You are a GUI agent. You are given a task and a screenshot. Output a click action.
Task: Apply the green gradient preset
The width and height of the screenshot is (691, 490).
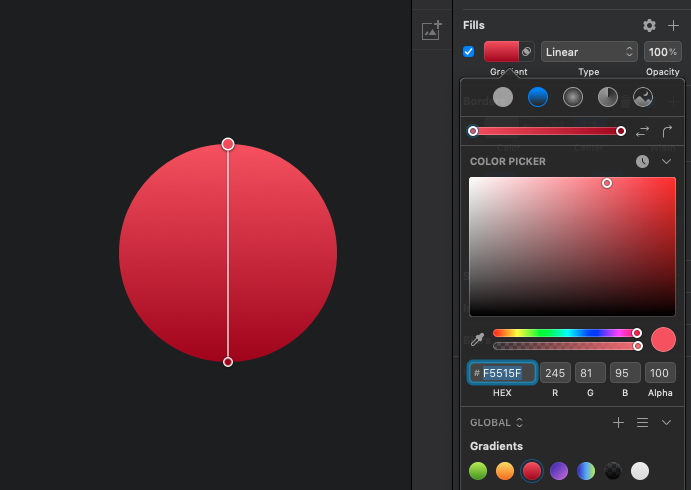tap(478, 471)
